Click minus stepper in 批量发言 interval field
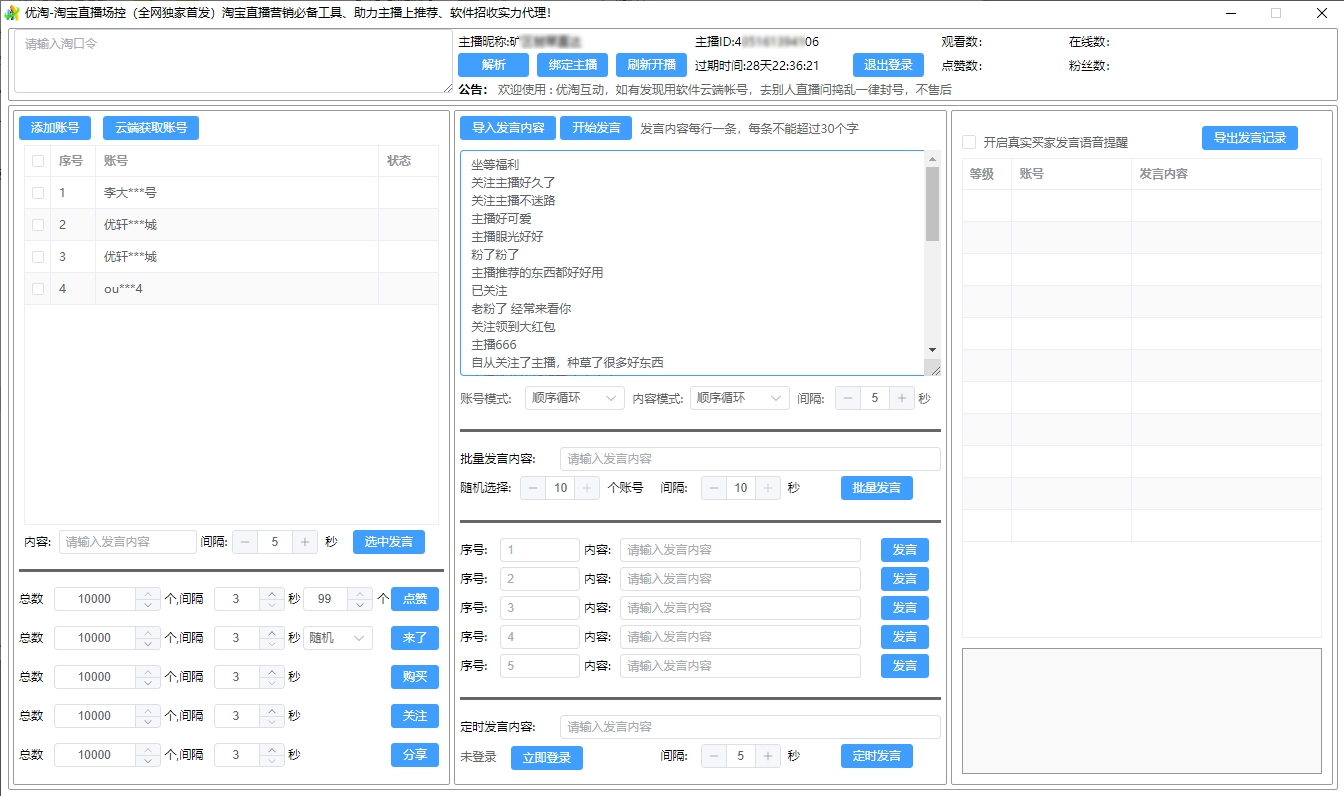Image resolution: width=1344 pixels, height=796 pixels. point(714,488)
